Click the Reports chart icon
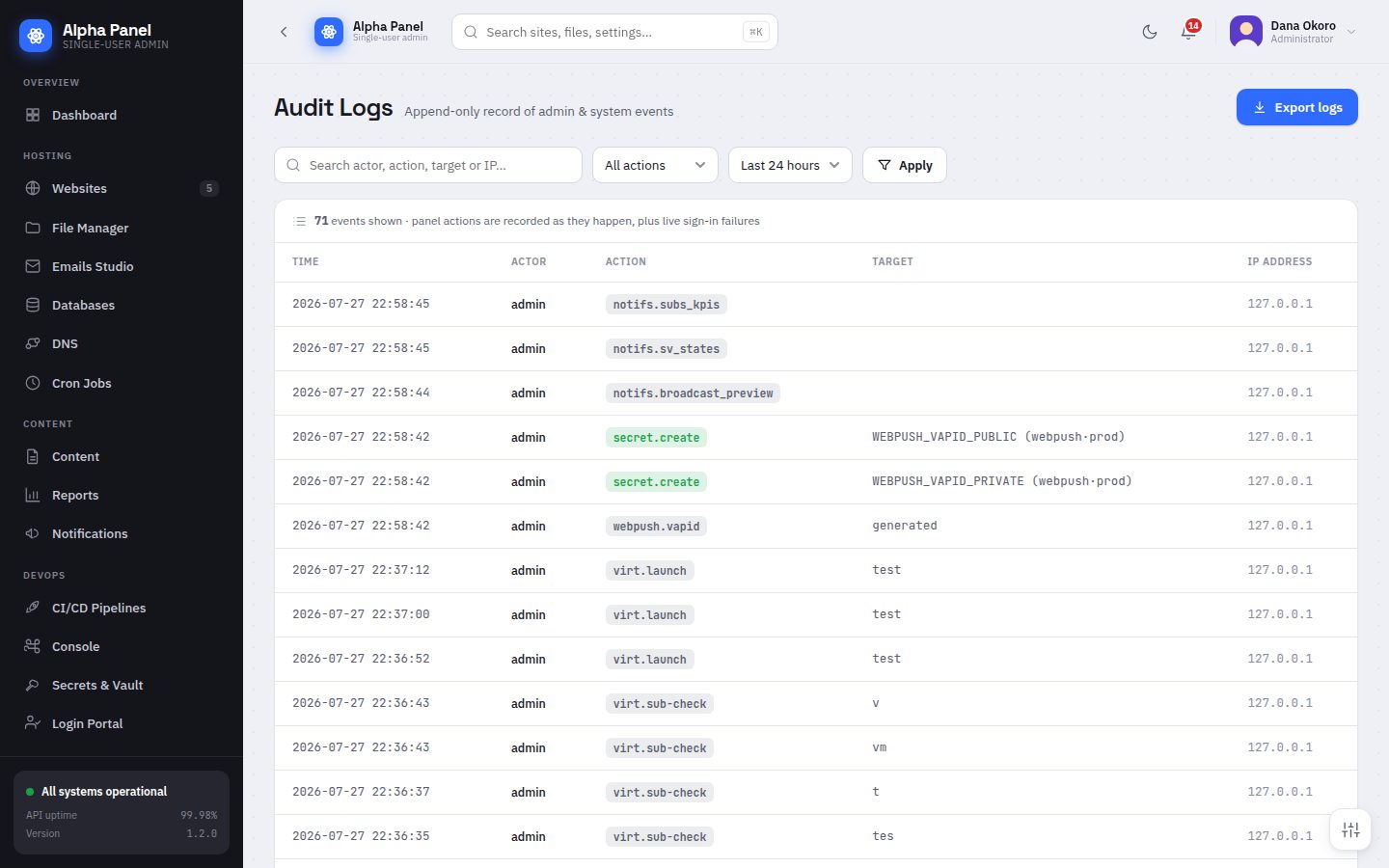Viewport: 1389px width, 868px height. [x=33, y=495]
